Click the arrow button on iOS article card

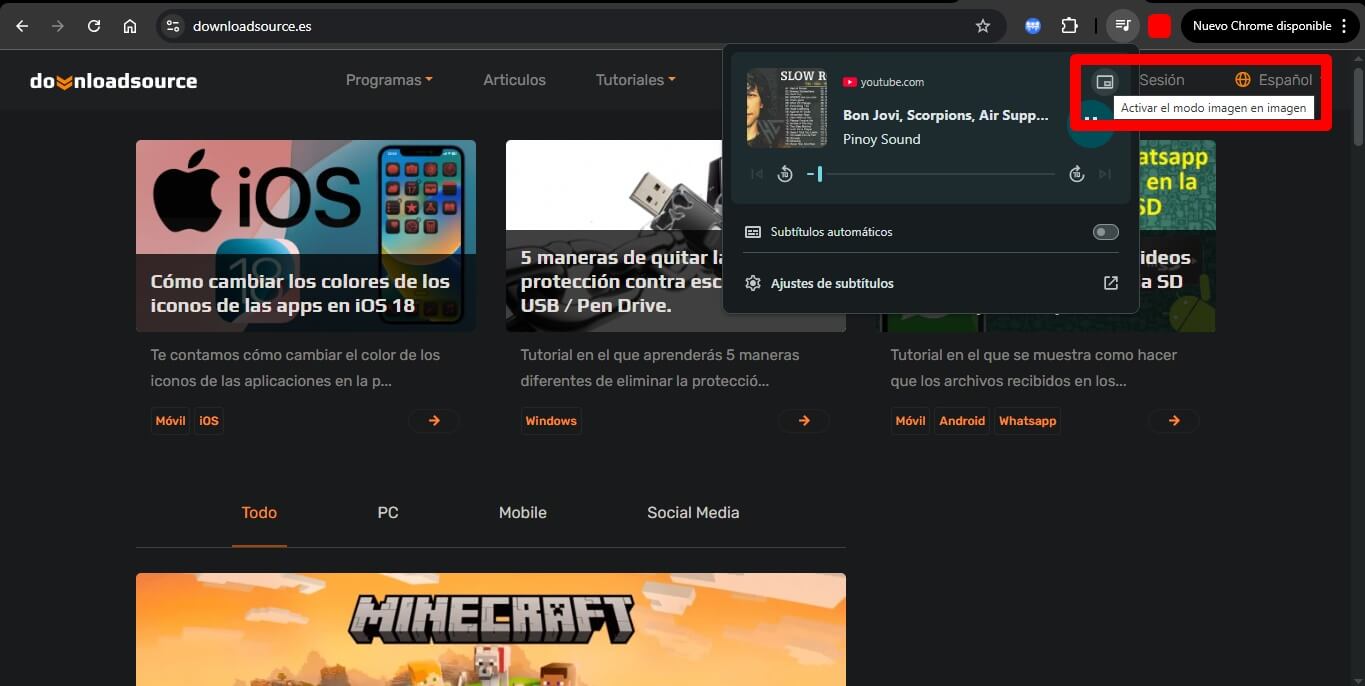(434, 421)
